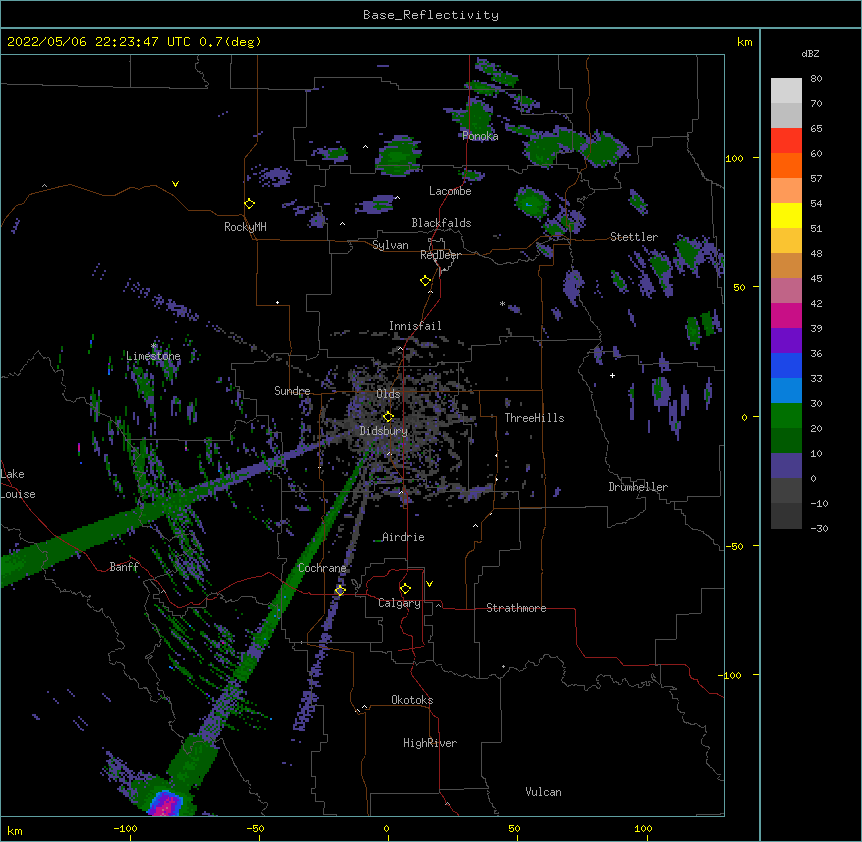Click the Stettler city label

(634, 237)
